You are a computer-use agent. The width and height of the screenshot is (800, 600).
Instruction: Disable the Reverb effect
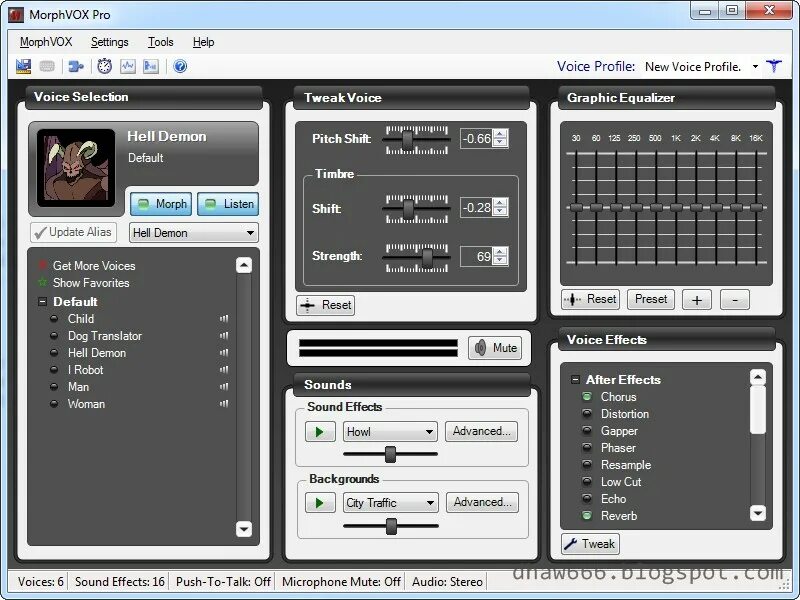coord(587,515)
